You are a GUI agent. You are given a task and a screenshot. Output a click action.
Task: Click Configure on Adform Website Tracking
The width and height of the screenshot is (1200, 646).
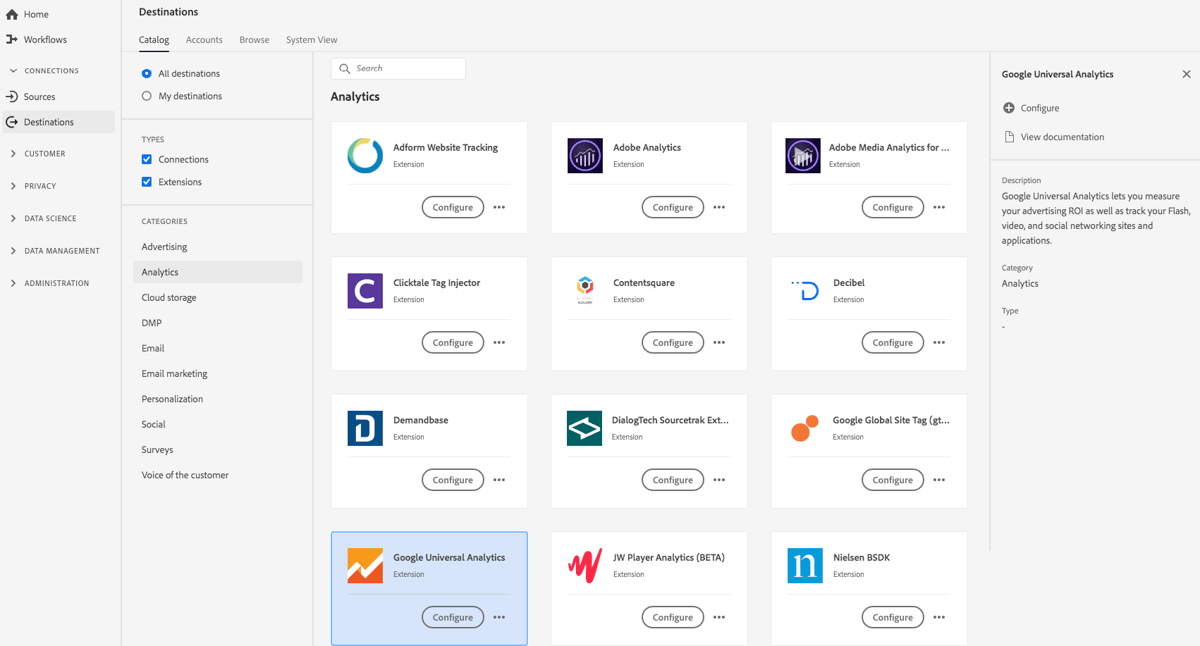(x=452, y=207)
